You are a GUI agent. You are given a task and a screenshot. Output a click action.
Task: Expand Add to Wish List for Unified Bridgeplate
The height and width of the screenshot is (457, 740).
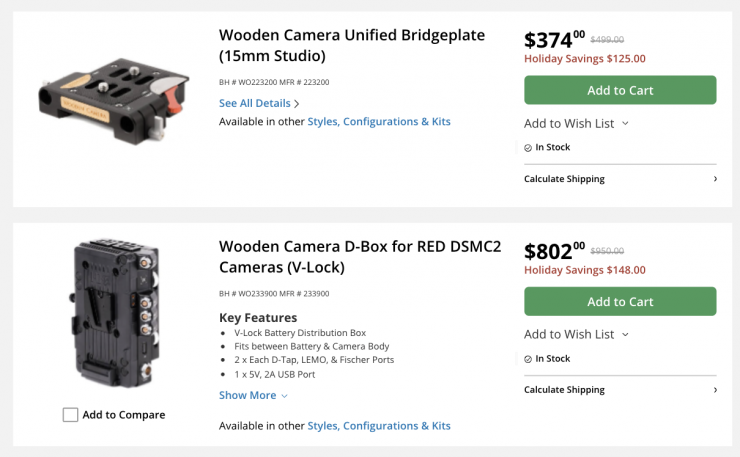(x=576, y=123)
